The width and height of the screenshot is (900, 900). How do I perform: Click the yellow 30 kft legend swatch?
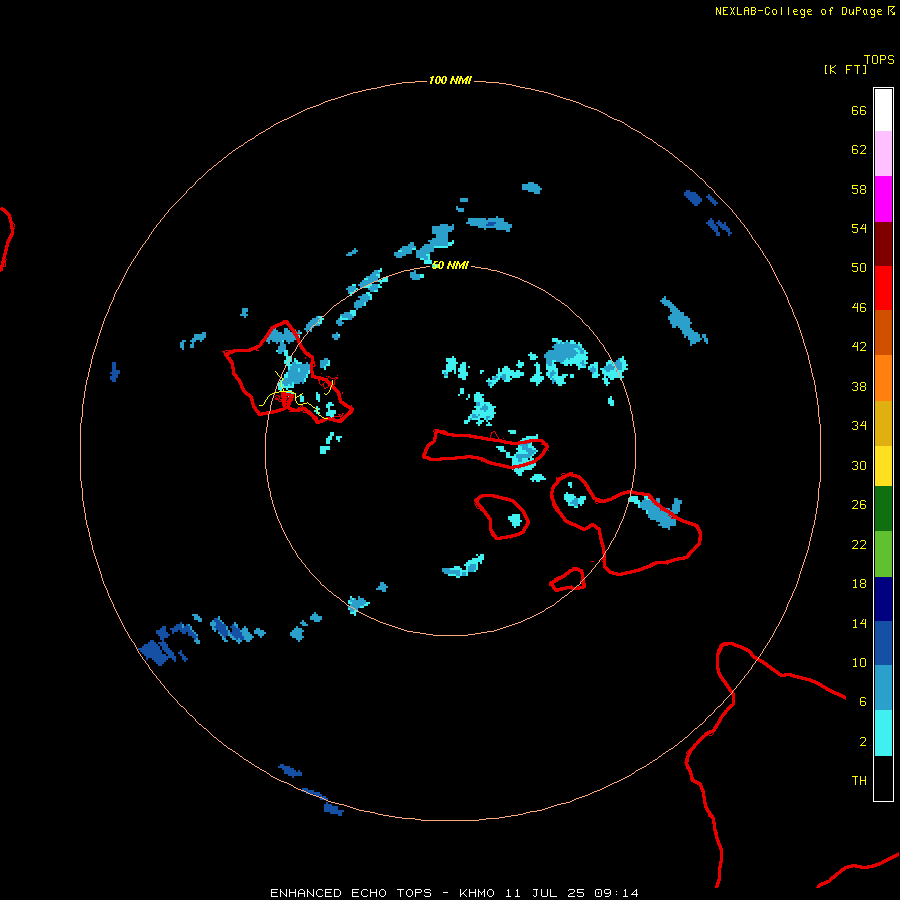[883, 466]
